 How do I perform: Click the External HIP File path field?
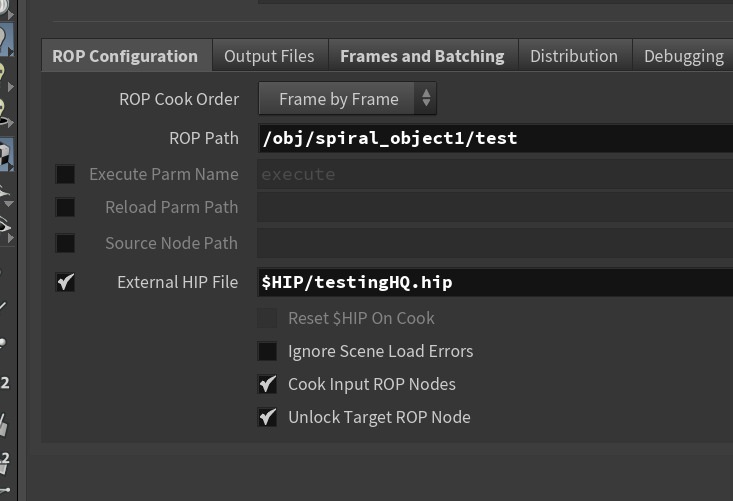495,282
